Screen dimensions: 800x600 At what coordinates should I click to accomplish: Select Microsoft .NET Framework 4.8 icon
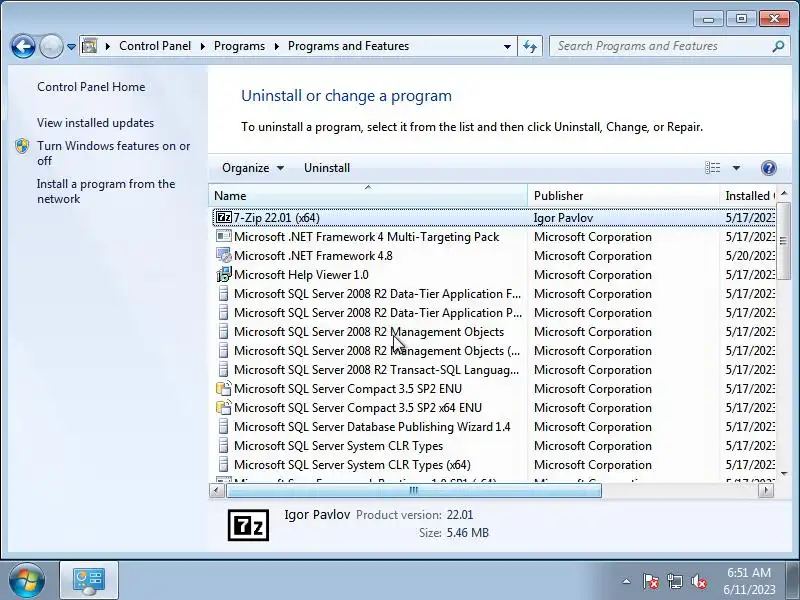click(x=223, y=255)
